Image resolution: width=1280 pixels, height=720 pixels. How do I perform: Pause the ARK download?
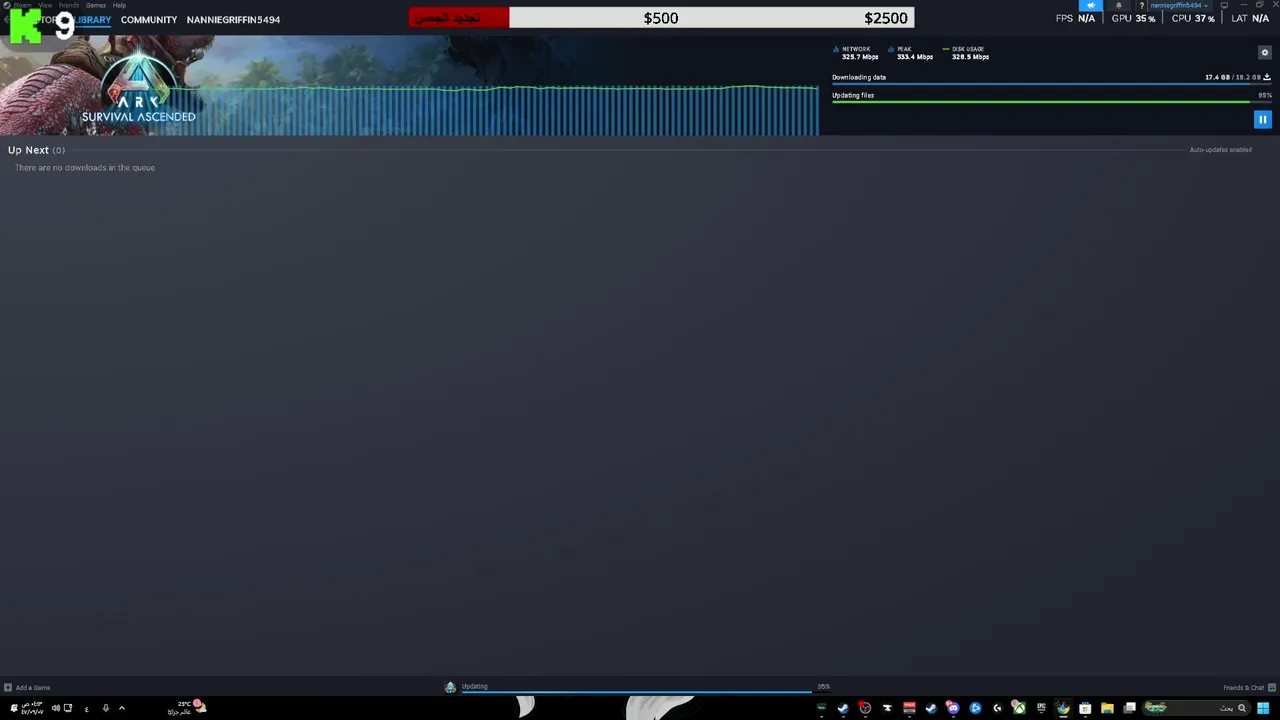1262,120
